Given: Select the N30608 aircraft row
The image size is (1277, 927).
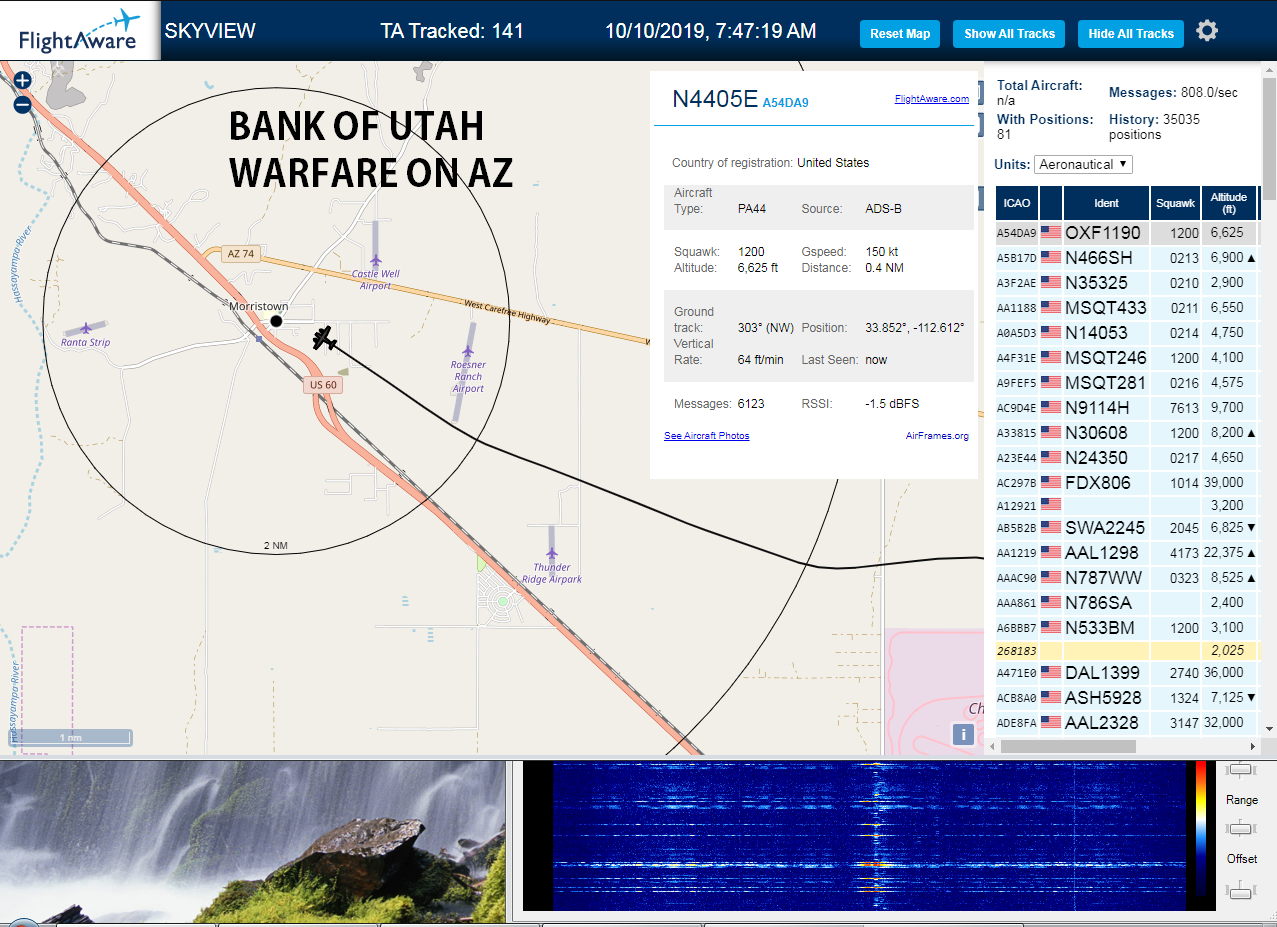Looking at the screenshot, I should tap(1126, 432).
